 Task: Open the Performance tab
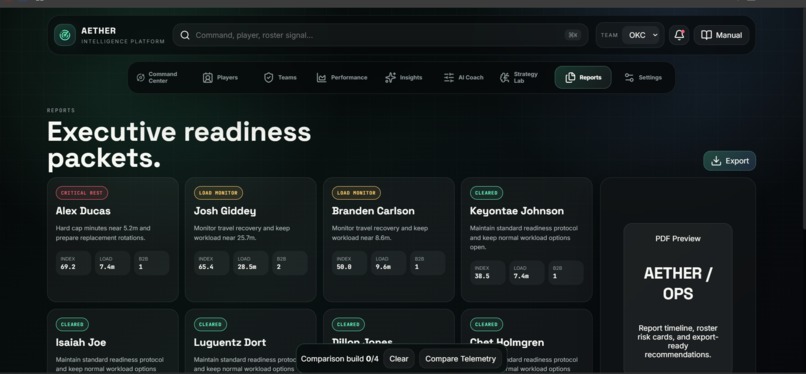(342, 78)
